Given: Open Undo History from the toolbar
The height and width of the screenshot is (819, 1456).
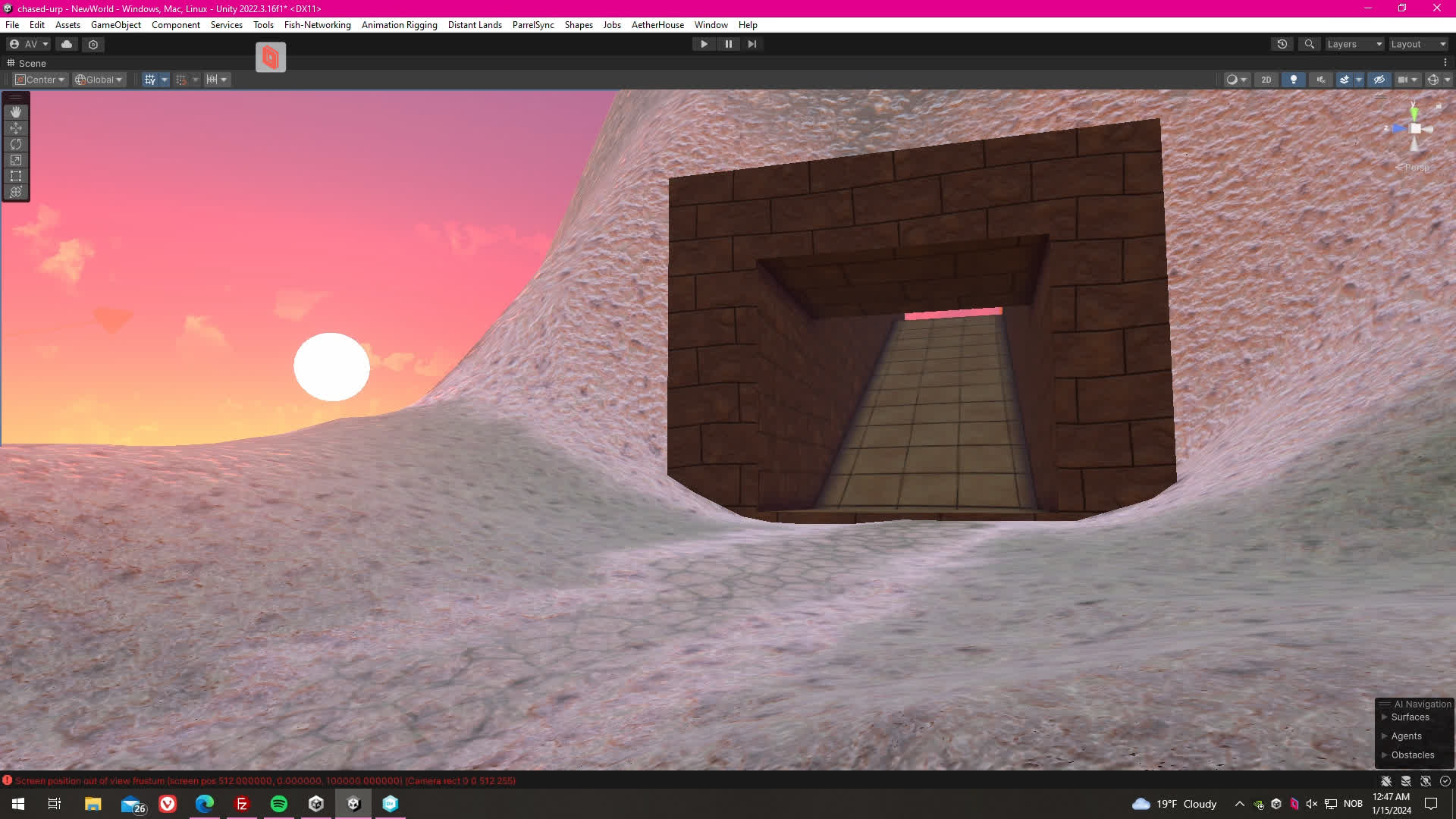Looking at the screenshot, I should (1282, 44).
